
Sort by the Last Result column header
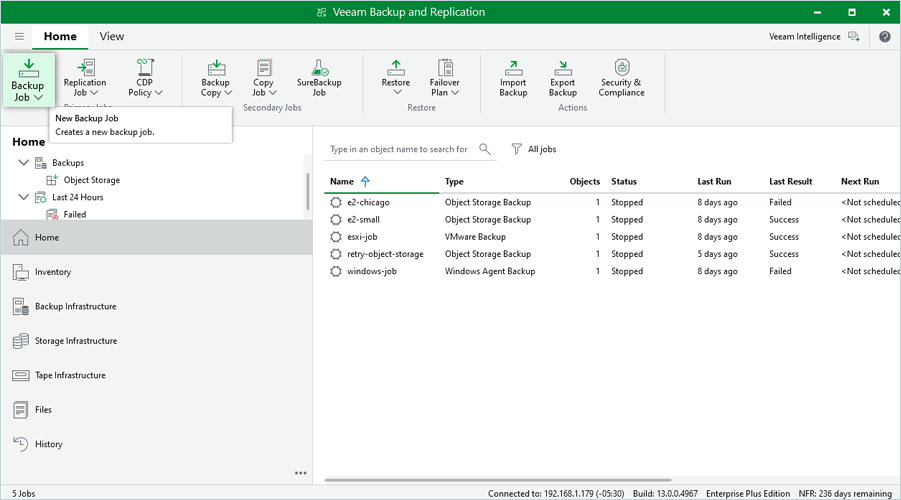pos(791,182)
